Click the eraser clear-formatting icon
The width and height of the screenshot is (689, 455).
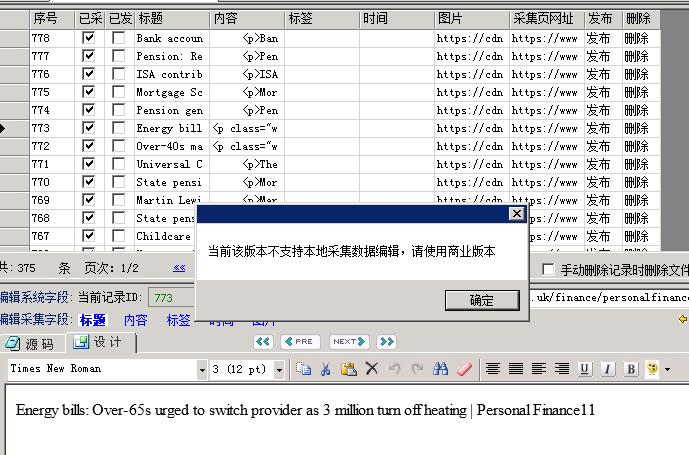click(x=464, y=369)
